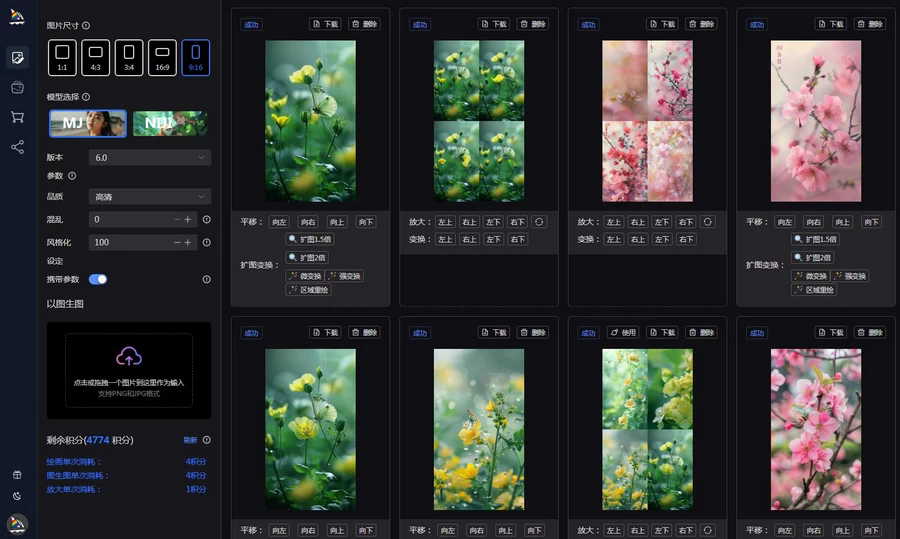900x539 pixels.
Task: Open the shopping cart in the sidebar
Action: (17, 117)
